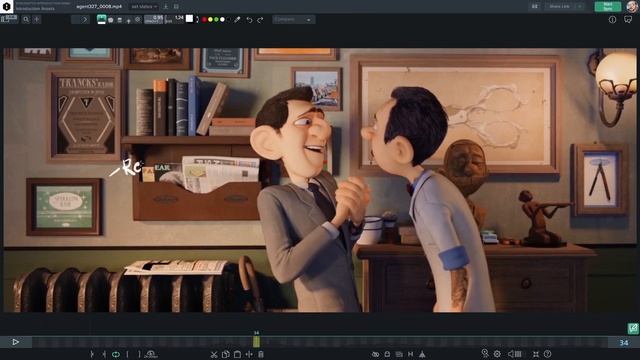This screenshot has height=360, width=640.
Task: Click the frame number 34 field
Action: (x=623, y=342)
